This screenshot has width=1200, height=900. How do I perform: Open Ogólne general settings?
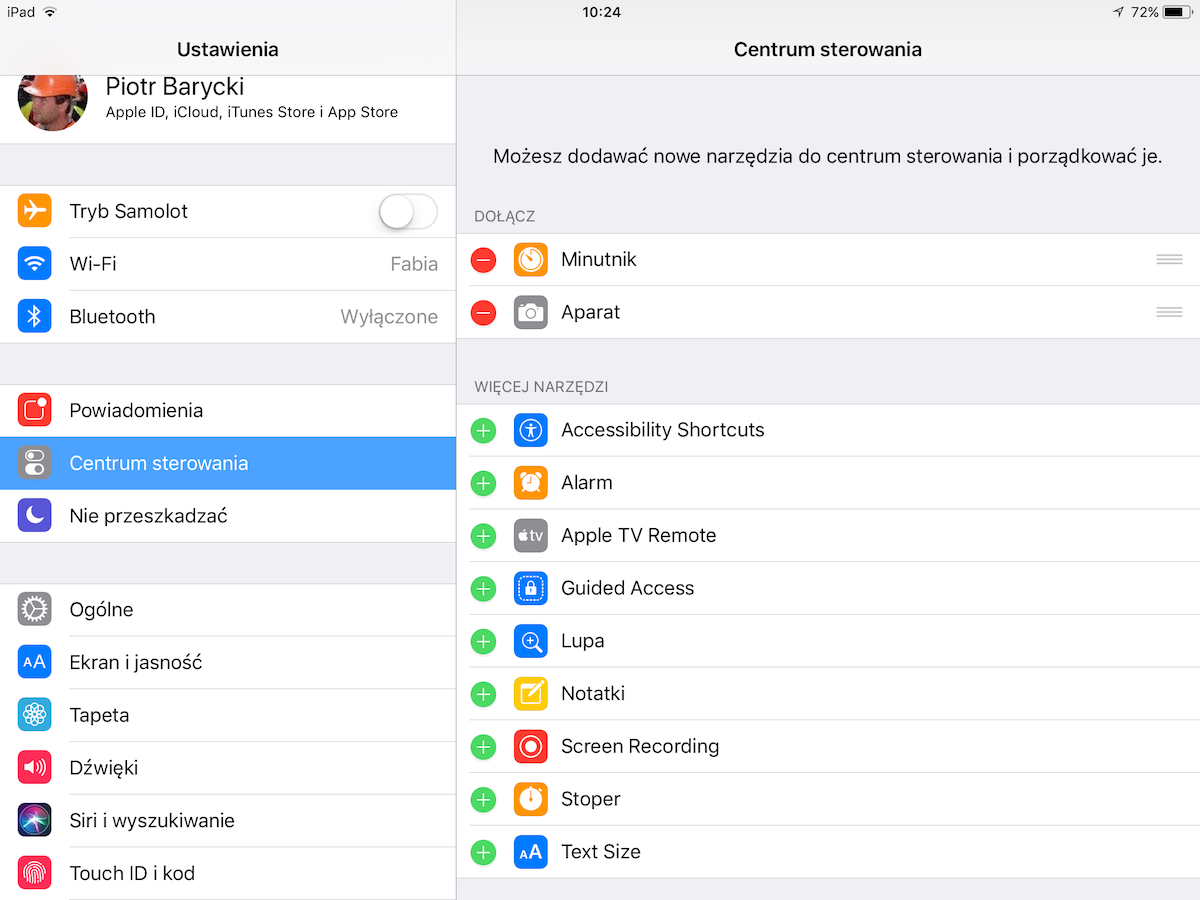click(x=228, y=609)
